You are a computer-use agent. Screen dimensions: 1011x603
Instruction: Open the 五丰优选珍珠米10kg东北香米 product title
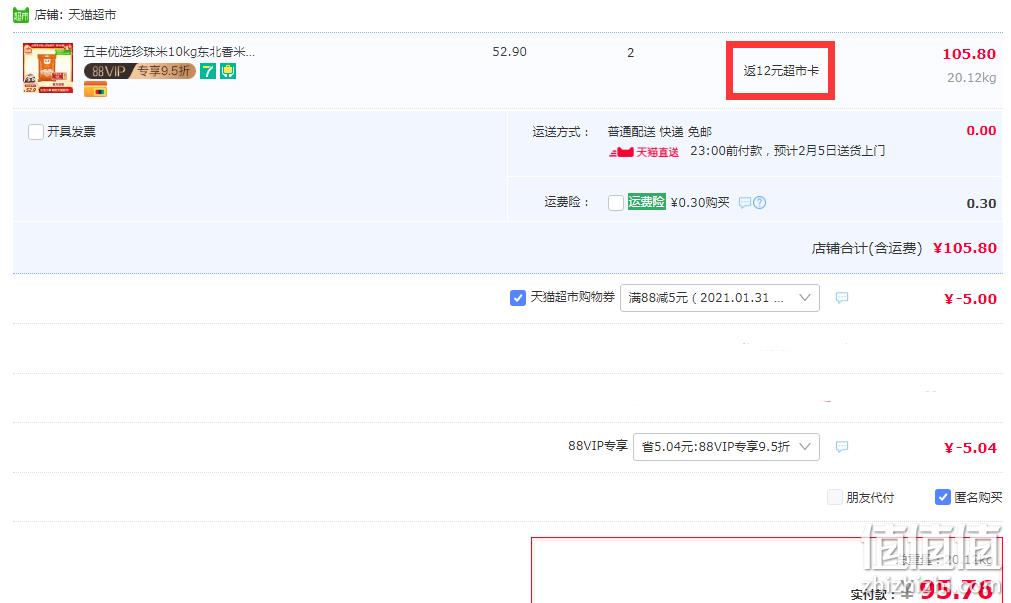click(169, 52)
